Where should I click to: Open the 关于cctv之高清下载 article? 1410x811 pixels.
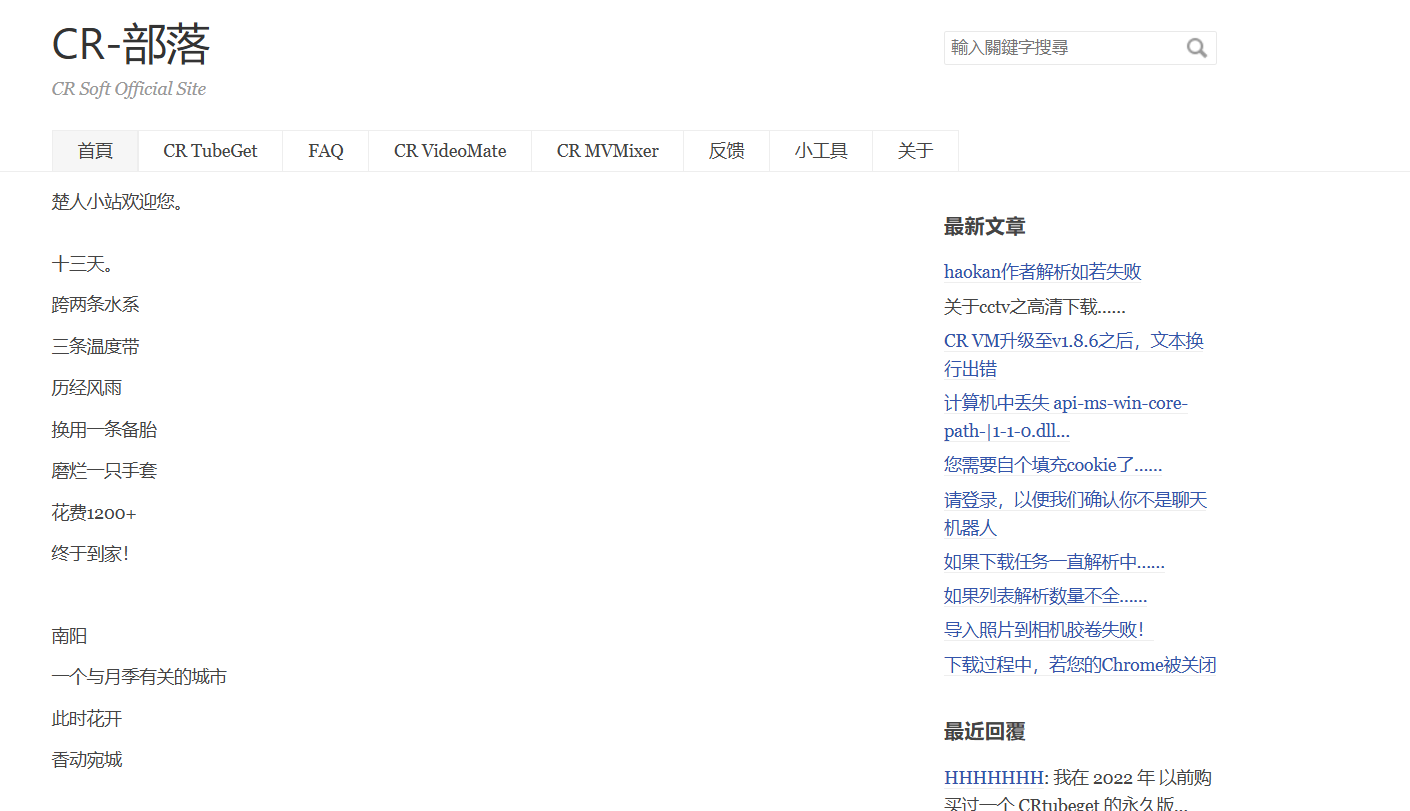pos(1034,307)
